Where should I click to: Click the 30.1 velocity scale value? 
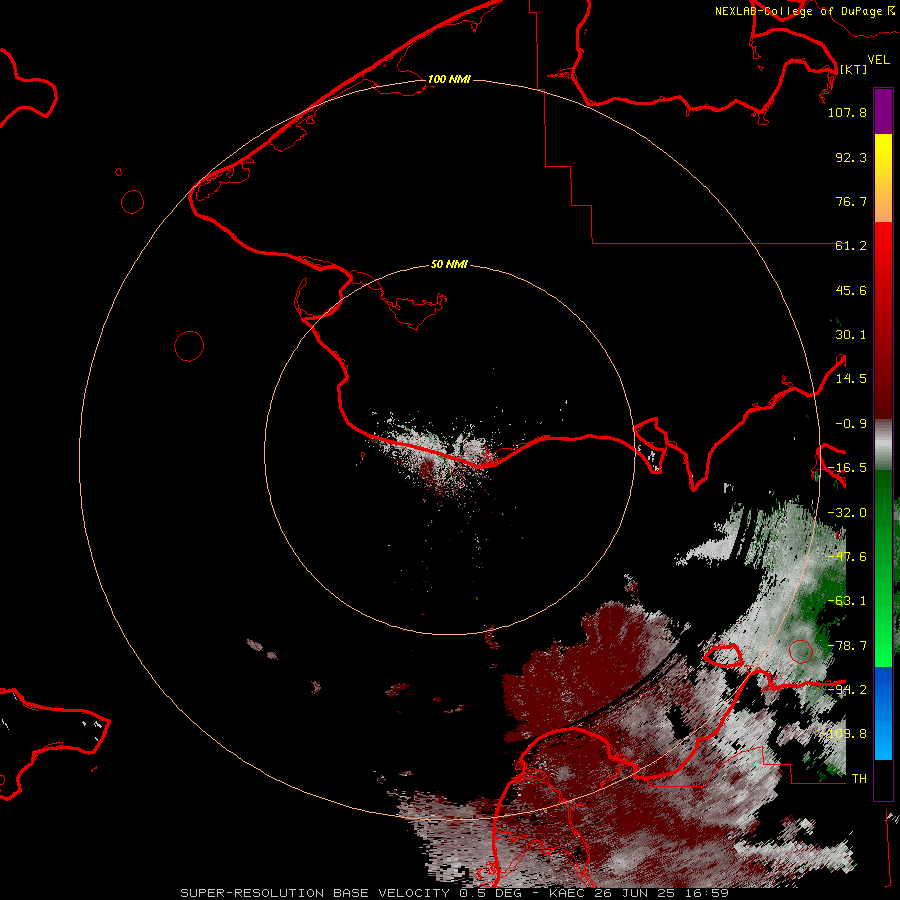coord(851,335)
